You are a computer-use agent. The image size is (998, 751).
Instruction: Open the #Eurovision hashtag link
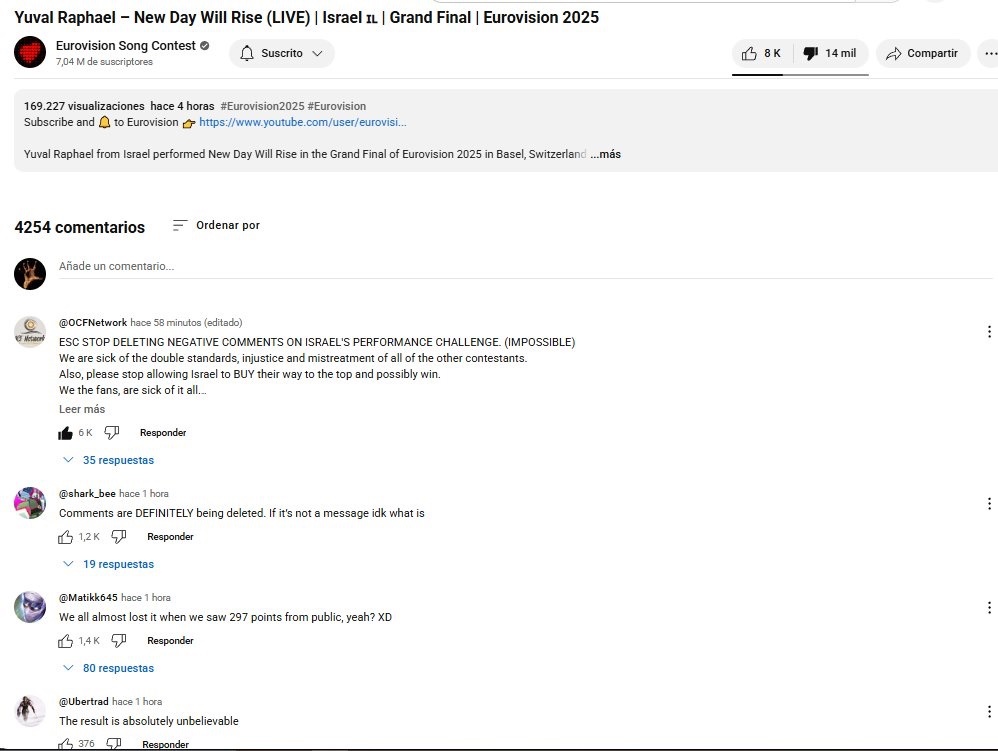[337, 106]
